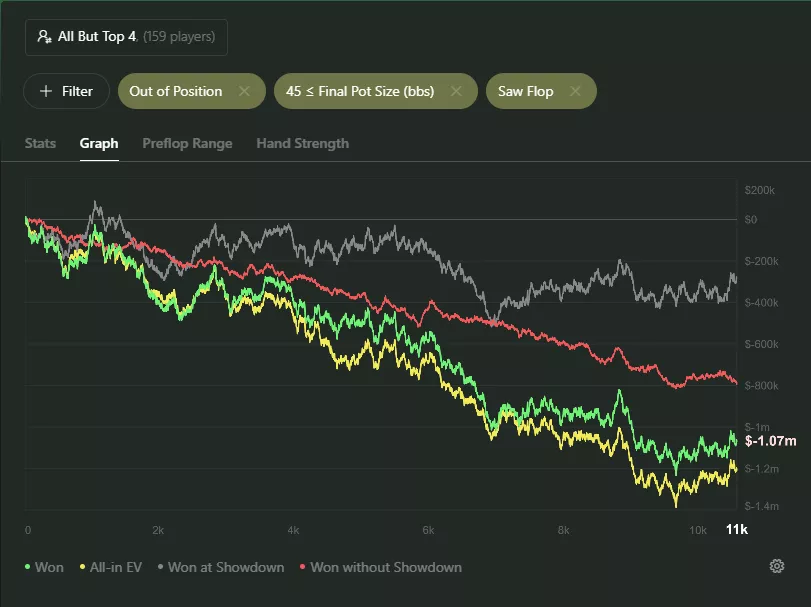Click the 11k hand count axis label
811x607 pixels.
tap(737, 529)
